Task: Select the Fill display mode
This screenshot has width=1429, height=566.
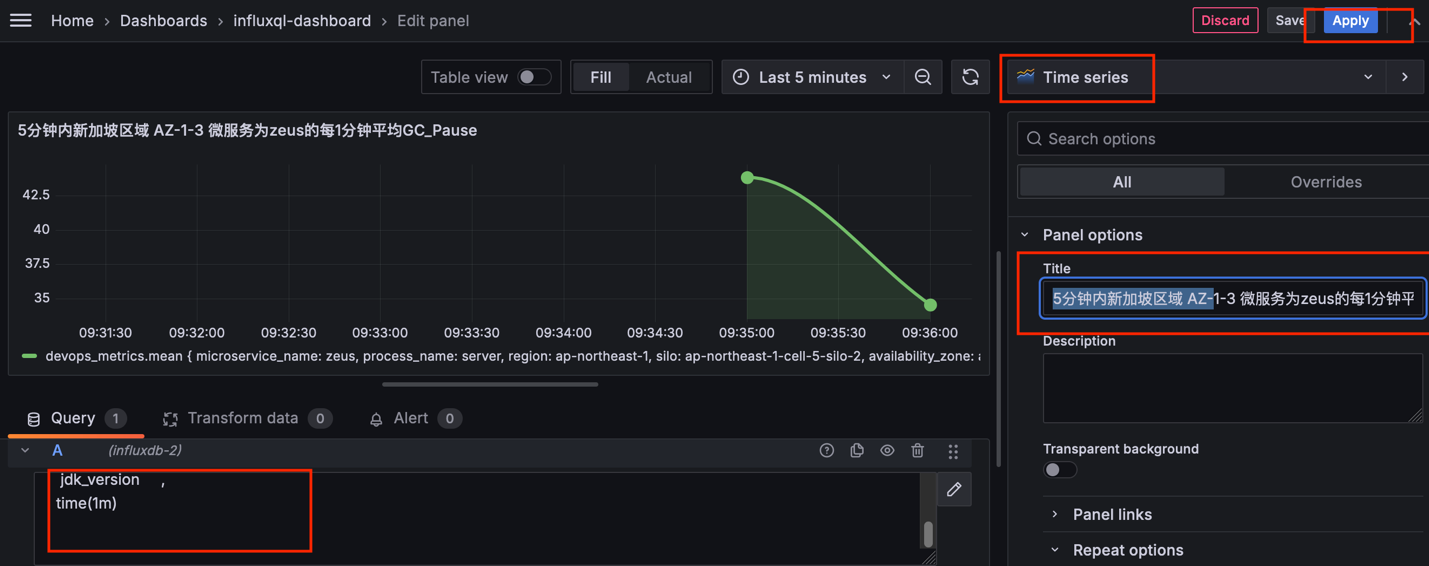Action: [601, 77]
